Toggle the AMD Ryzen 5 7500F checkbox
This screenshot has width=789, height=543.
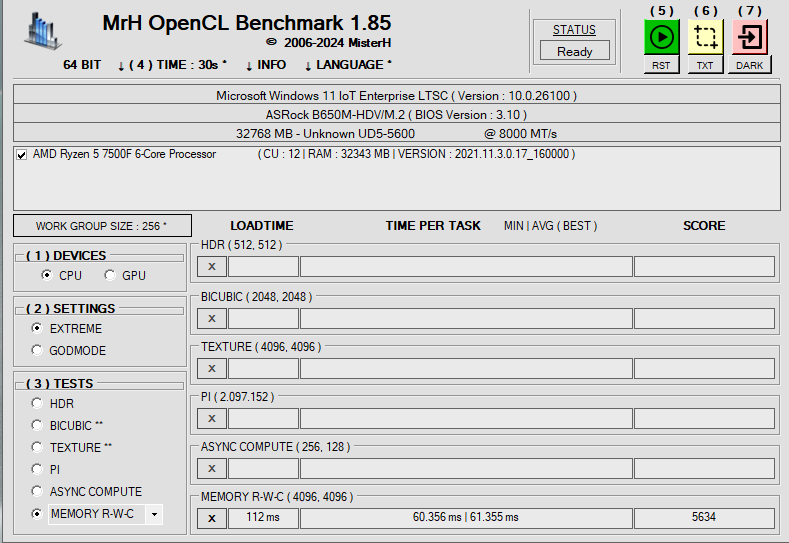[21, 154]
